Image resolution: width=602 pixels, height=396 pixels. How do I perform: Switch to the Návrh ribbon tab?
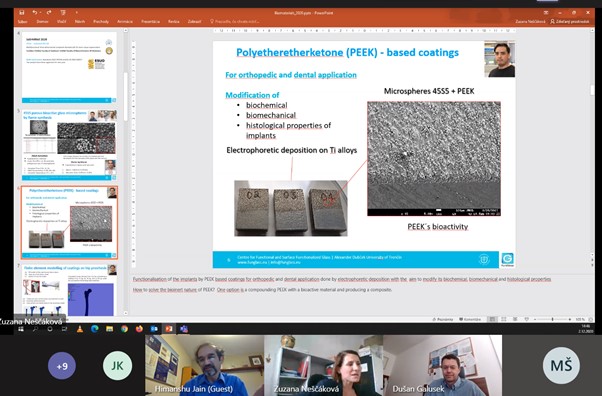pos(80,22)
